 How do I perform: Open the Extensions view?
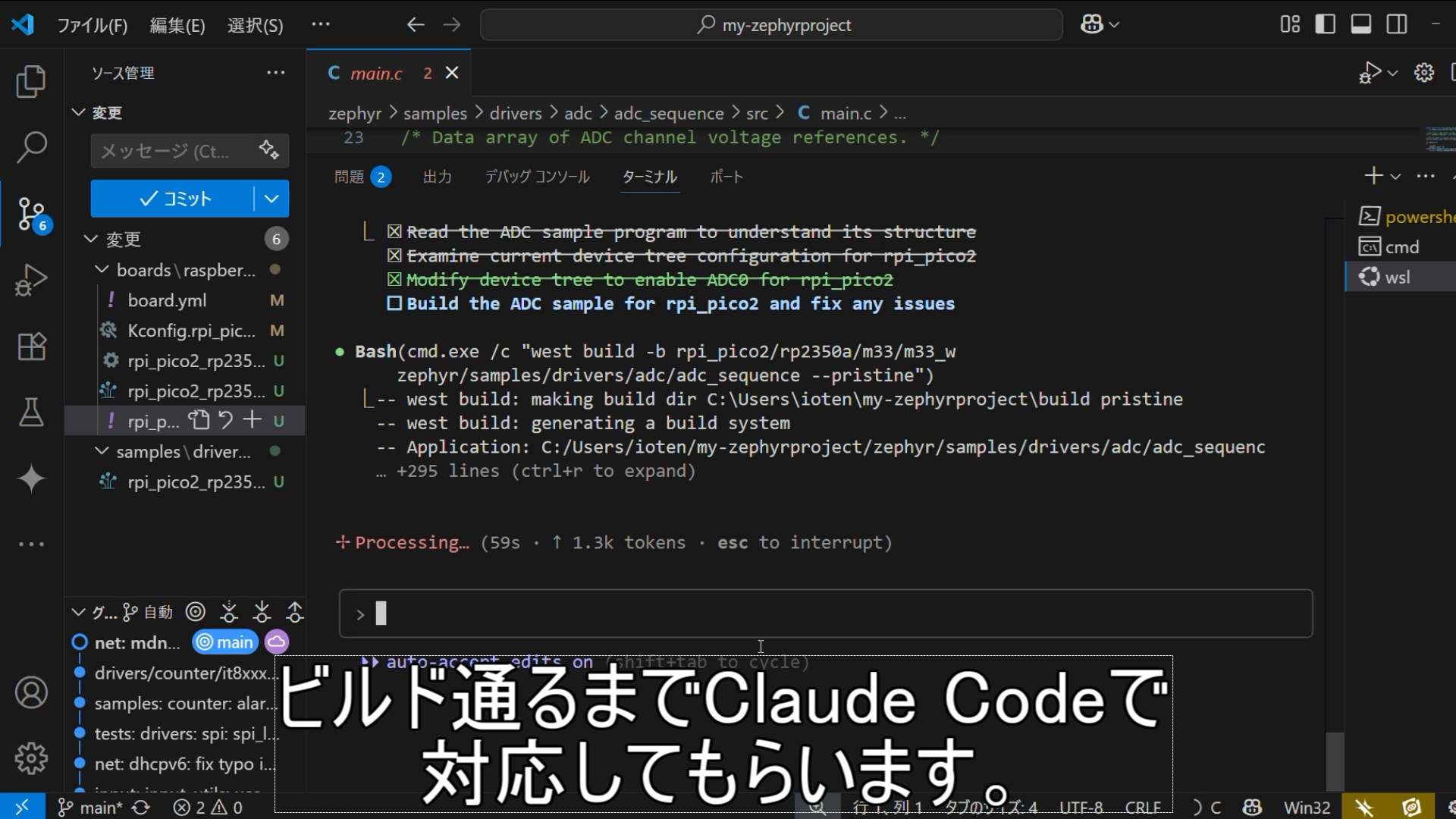(x=31, y=347)
